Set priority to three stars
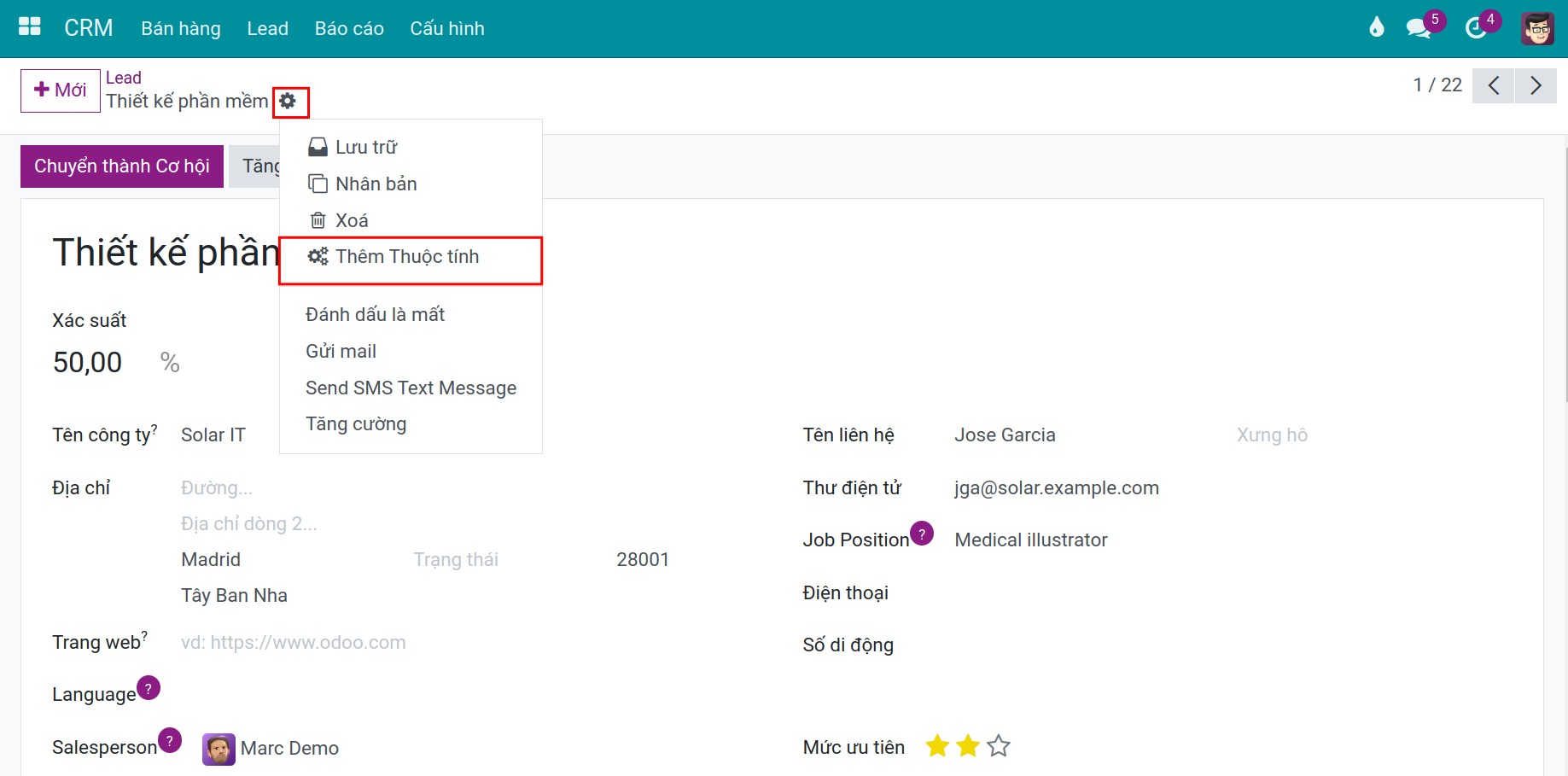This screenshot has width=1568, height=776. pyautogui.click(x=999, y=746)
